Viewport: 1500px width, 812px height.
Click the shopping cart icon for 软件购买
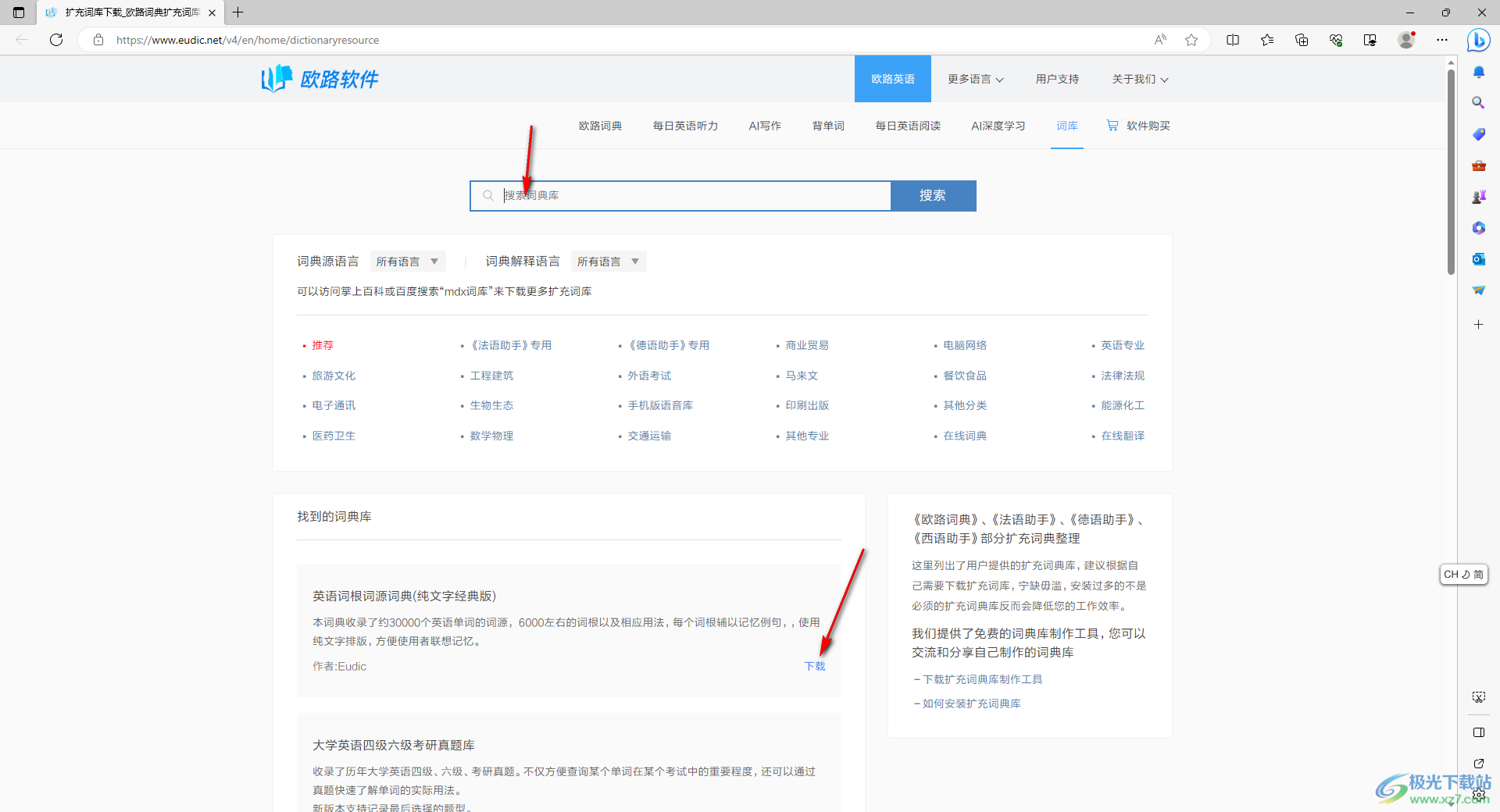1112,125
